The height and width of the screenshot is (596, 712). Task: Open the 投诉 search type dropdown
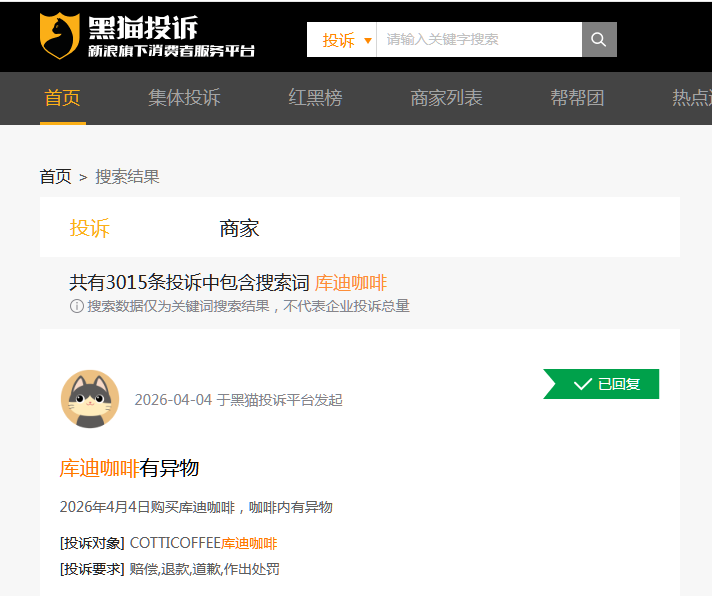[341, 39]
